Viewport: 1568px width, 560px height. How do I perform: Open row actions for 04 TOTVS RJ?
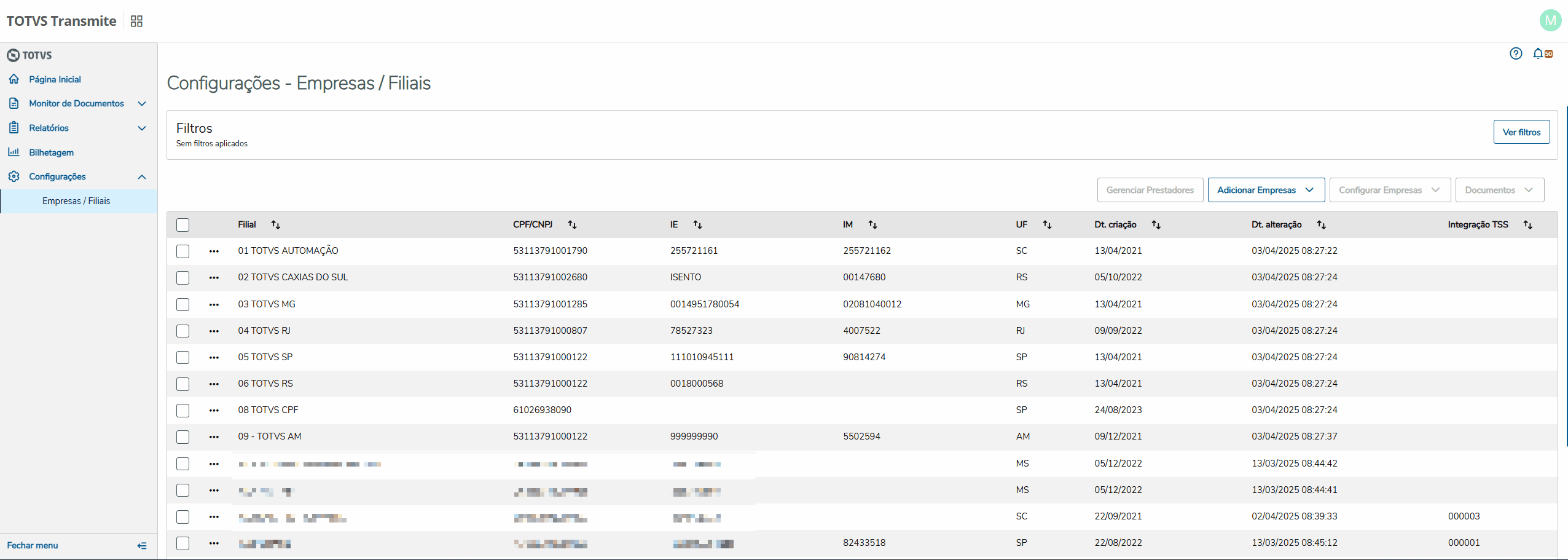(x=214, y=331)
